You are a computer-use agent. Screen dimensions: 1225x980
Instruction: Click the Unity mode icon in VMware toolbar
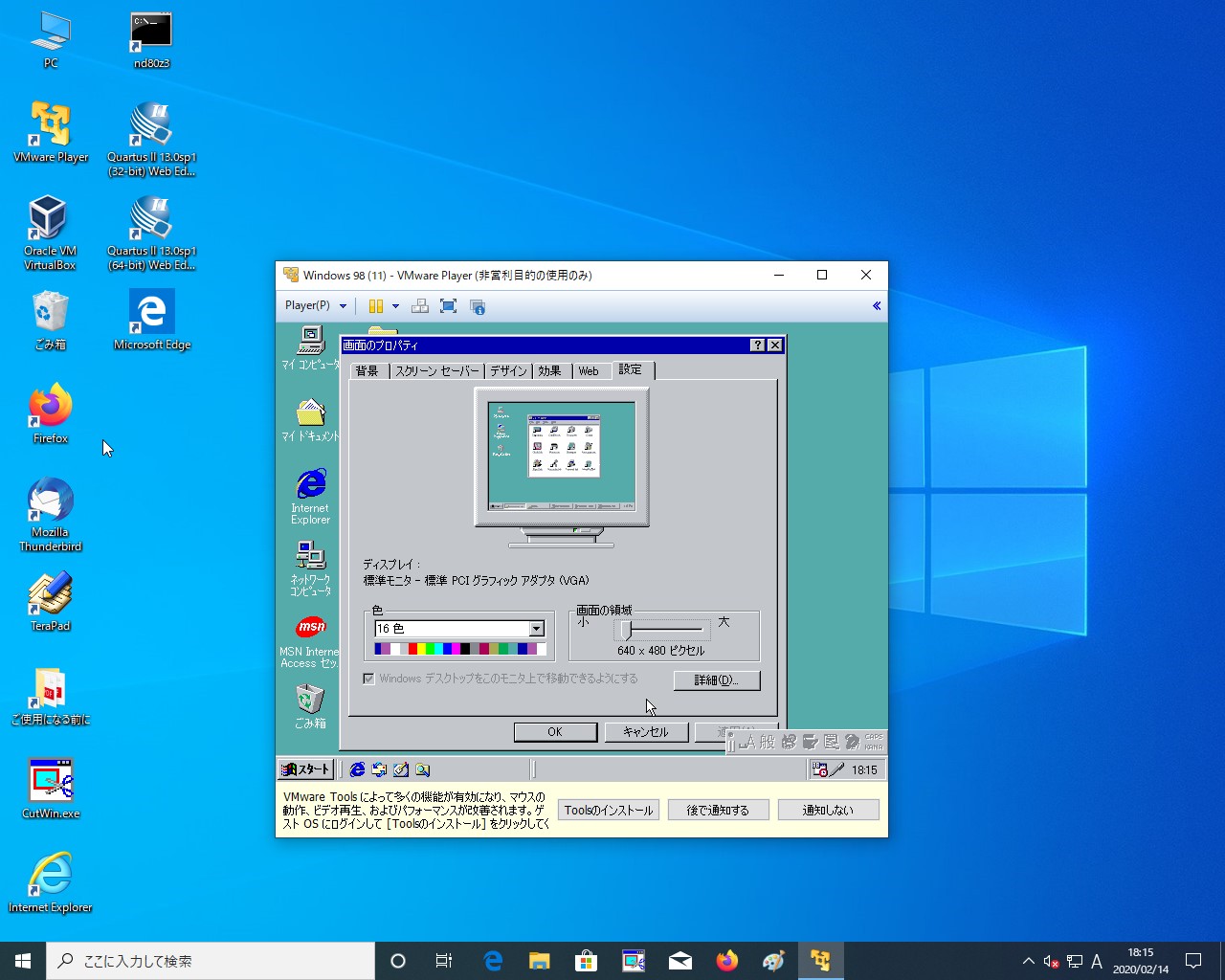click(x=478, y=306)
